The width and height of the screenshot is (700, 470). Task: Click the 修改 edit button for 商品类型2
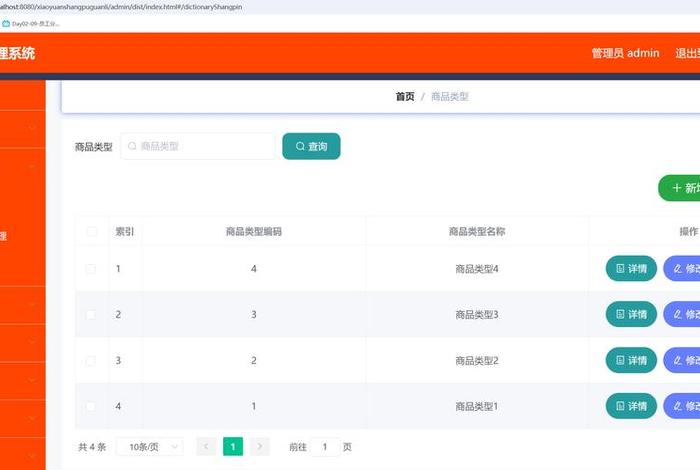click(682, 360)
